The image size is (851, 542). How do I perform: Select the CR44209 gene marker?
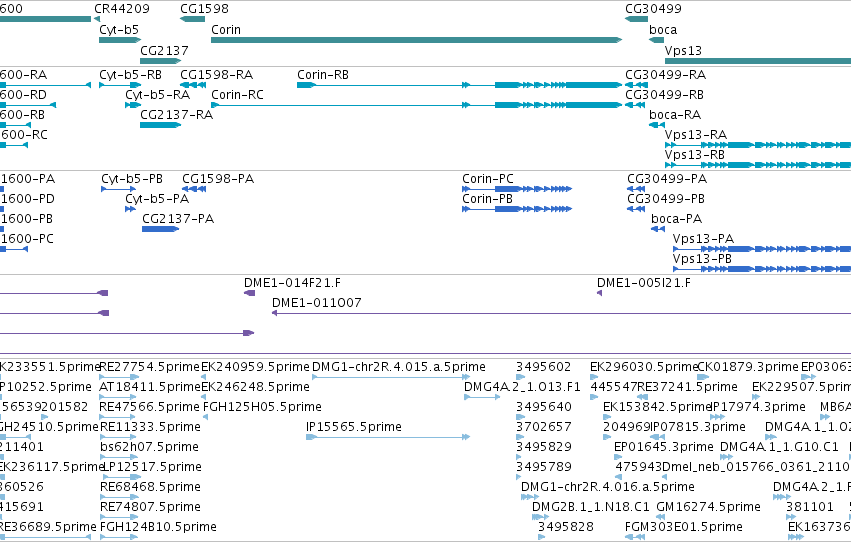click(x=97, y=19)
